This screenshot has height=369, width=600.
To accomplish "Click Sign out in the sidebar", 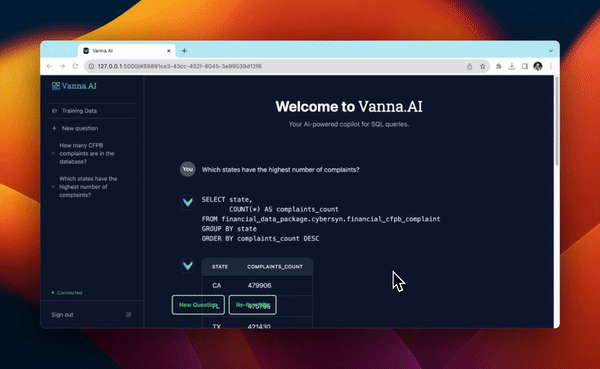I will click(x=62, y=315).
